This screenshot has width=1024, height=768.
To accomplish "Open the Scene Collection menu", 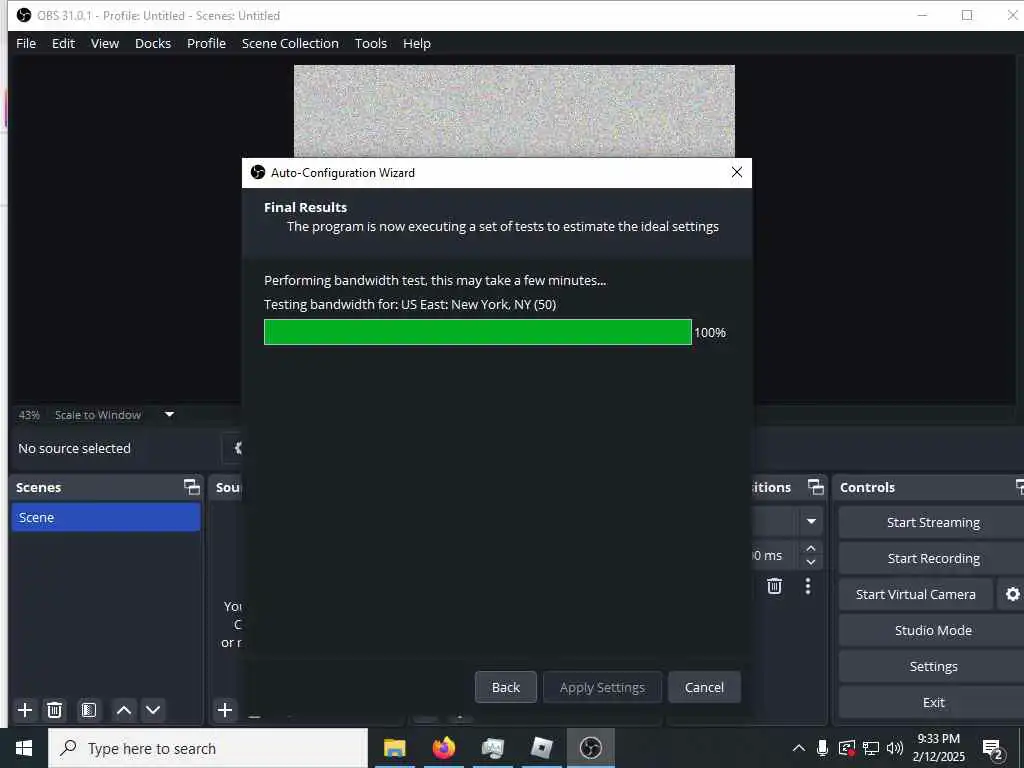I will click(x=290, y=43).
